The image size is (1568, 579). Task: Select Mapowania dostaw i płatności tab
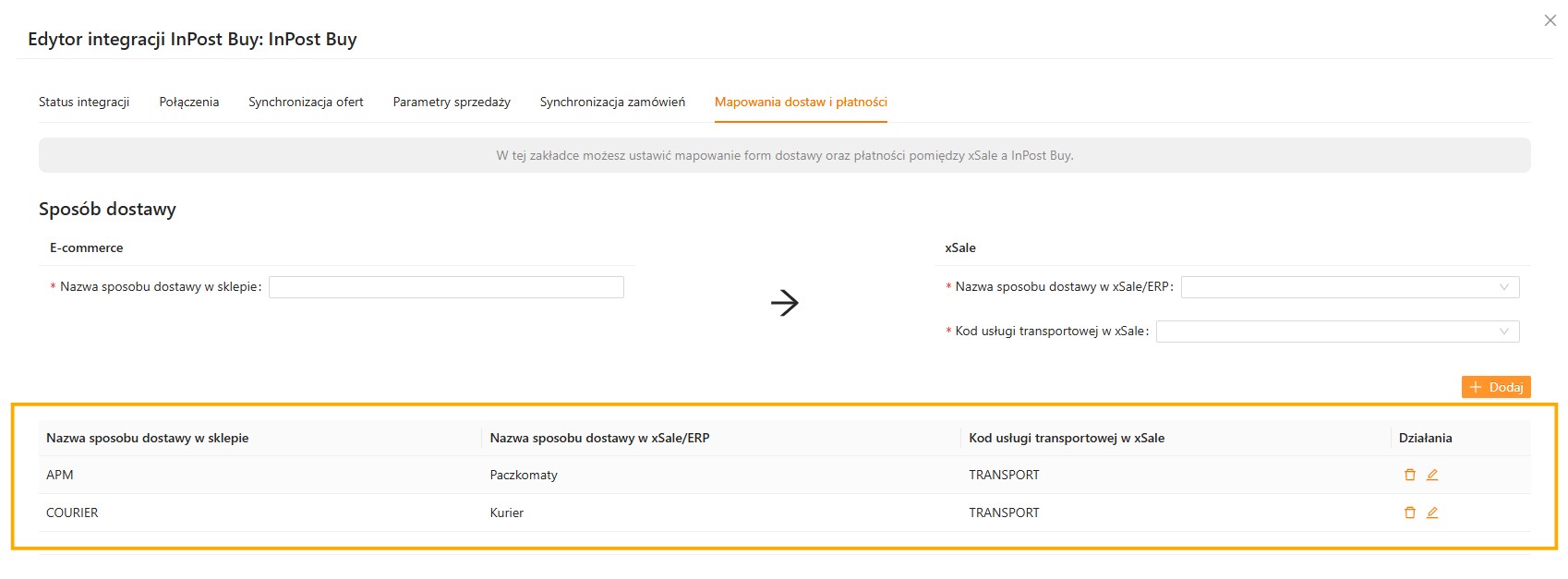click(801, 102)
